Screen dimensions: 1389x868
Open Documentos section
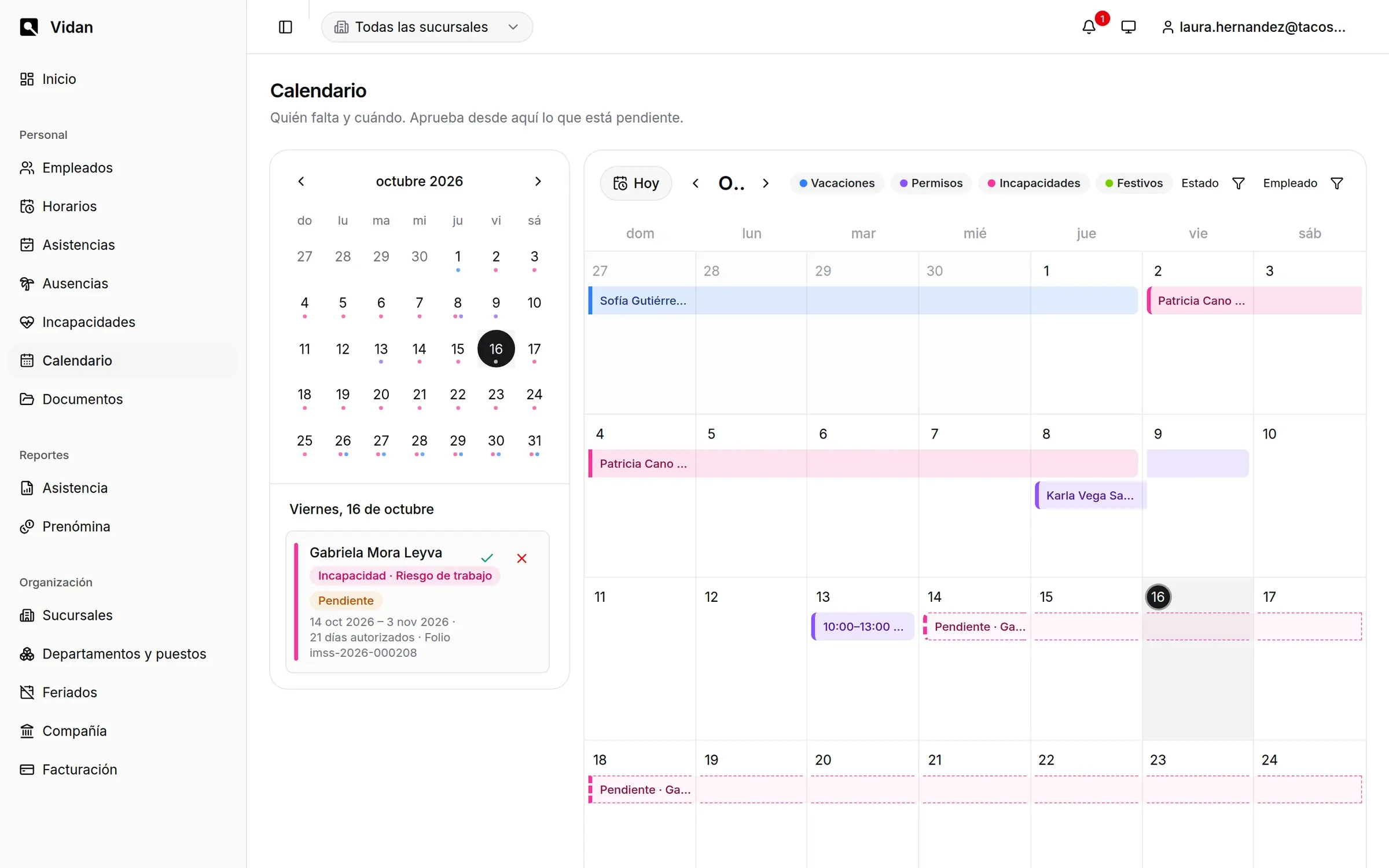click(123, 399)
